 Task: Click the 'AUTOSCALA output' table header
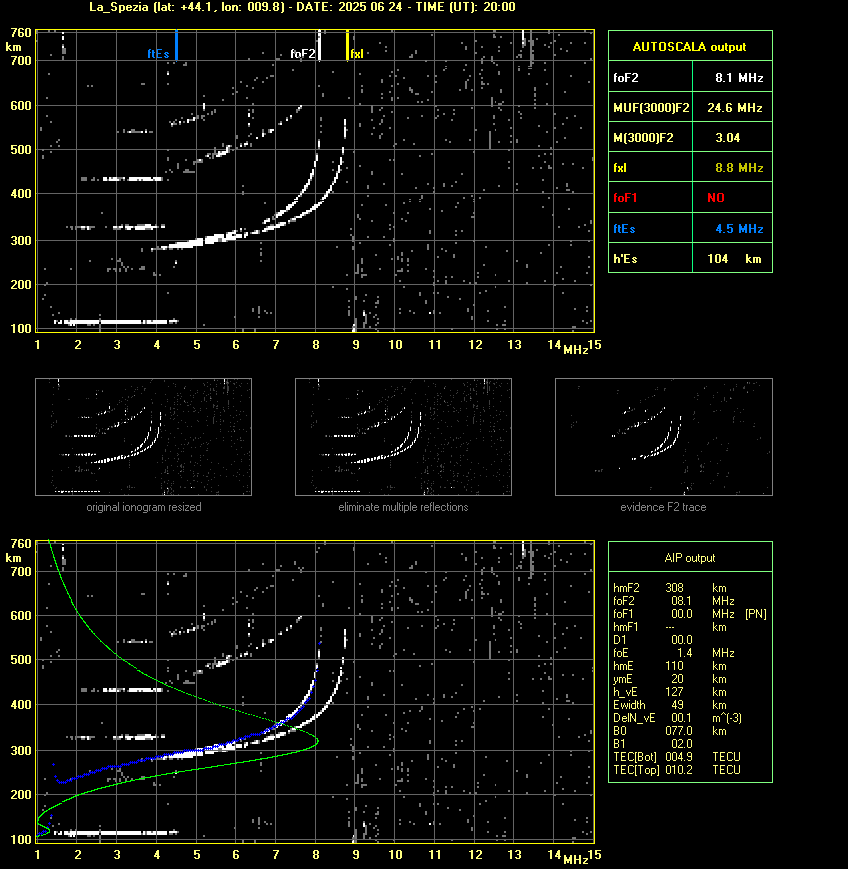tap(690, 47)
